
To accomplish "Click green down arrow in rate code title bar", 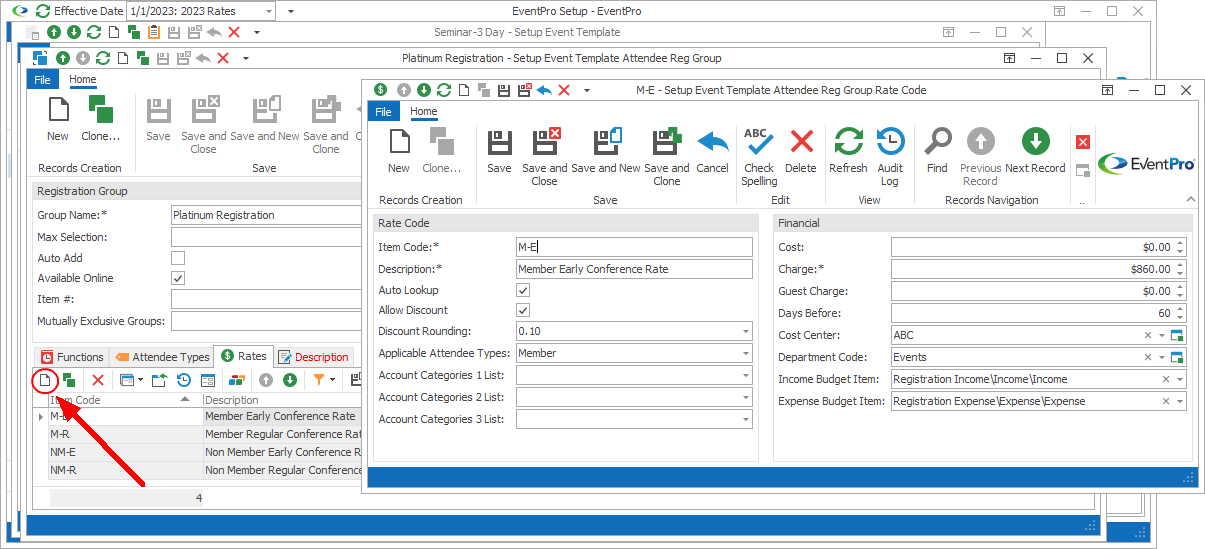I will tap(424, 90).
